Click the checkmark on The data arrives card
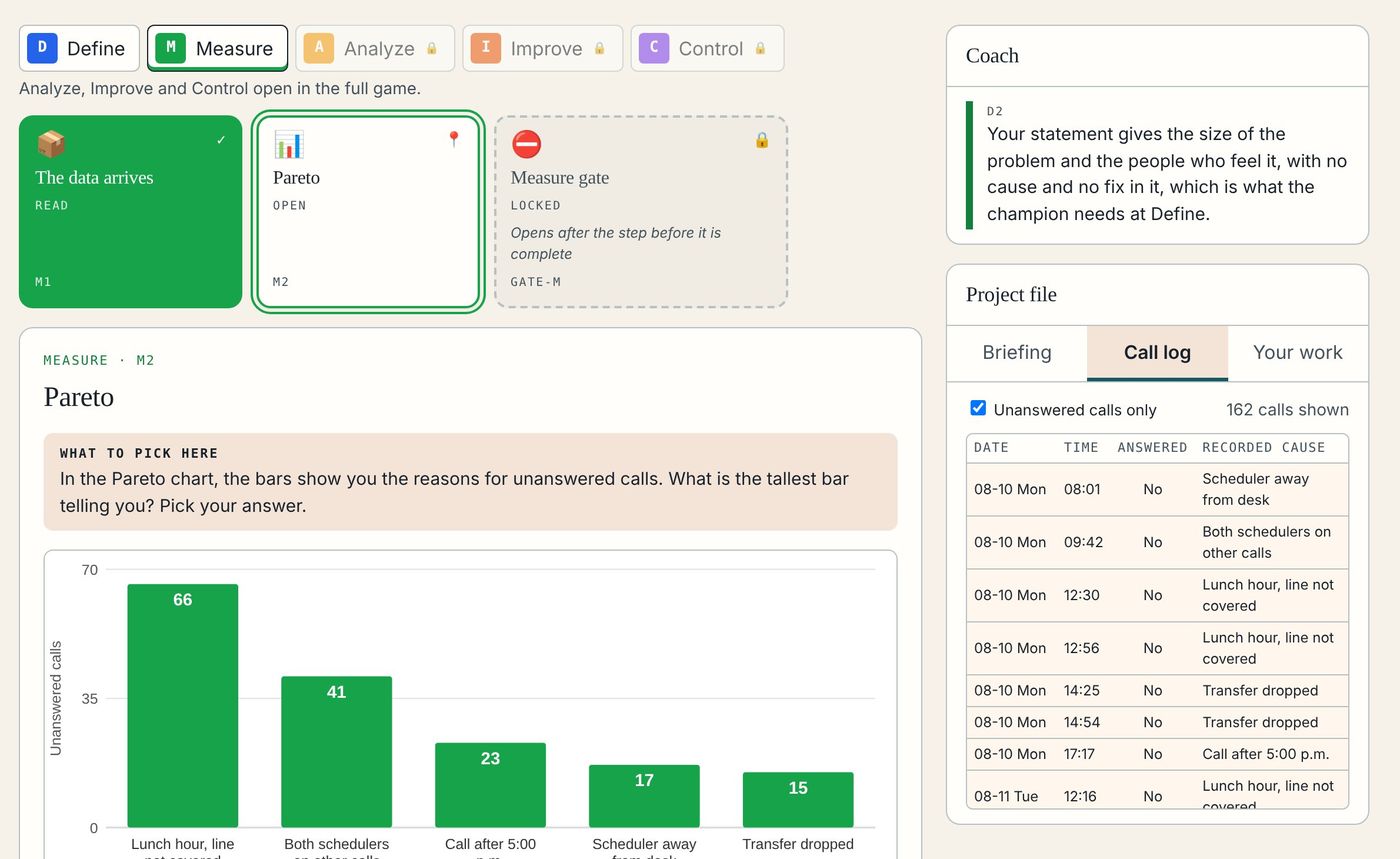 click(221, 140)
